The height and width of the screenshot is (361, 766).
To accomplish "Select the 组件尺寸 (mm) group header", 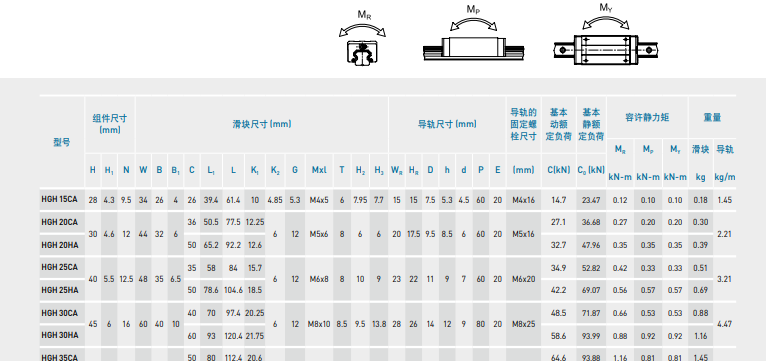I will pyautogui.click(x=110, y=124).
